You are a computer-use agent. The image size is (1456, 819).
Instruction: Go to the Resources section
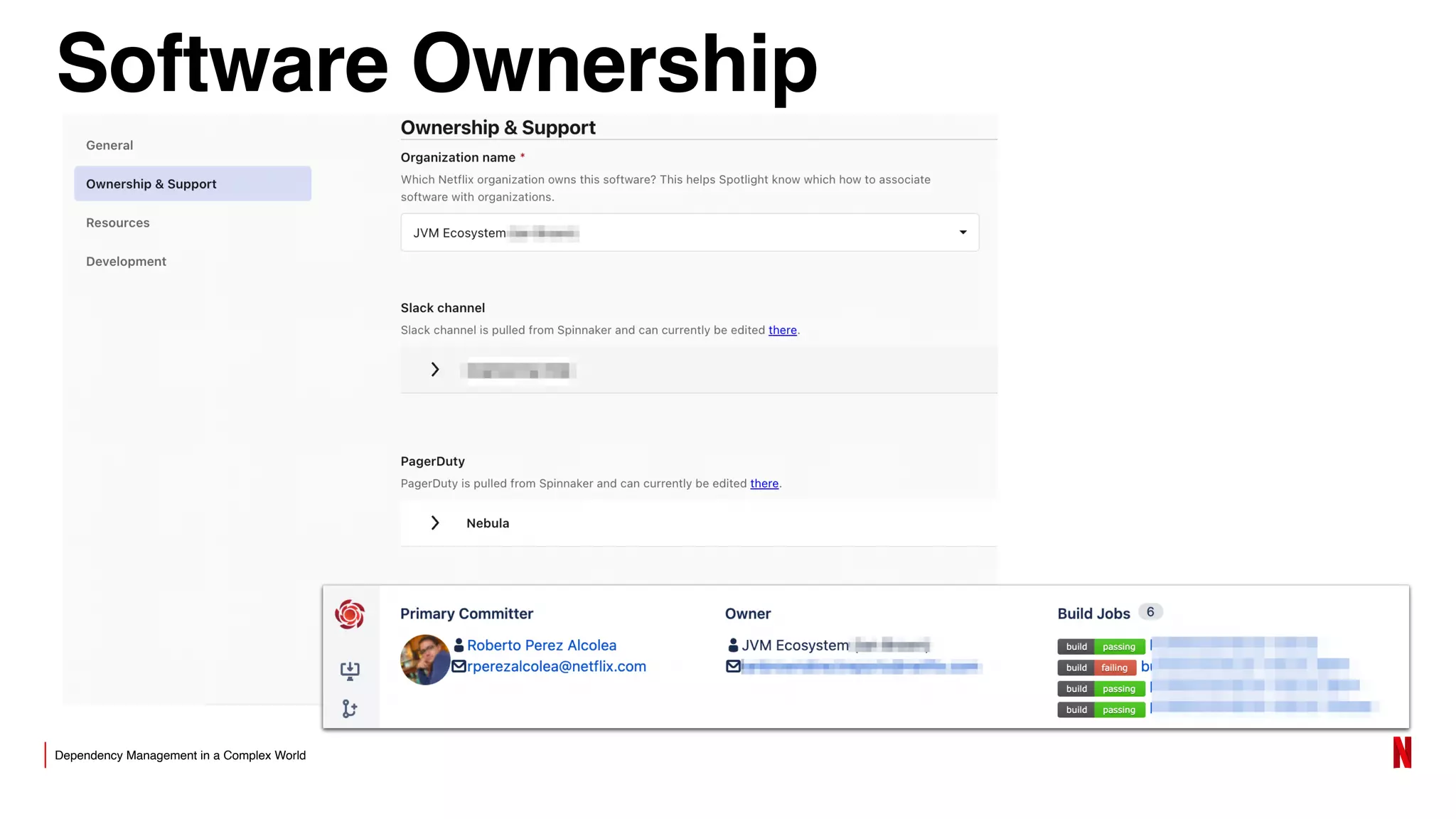118,223
